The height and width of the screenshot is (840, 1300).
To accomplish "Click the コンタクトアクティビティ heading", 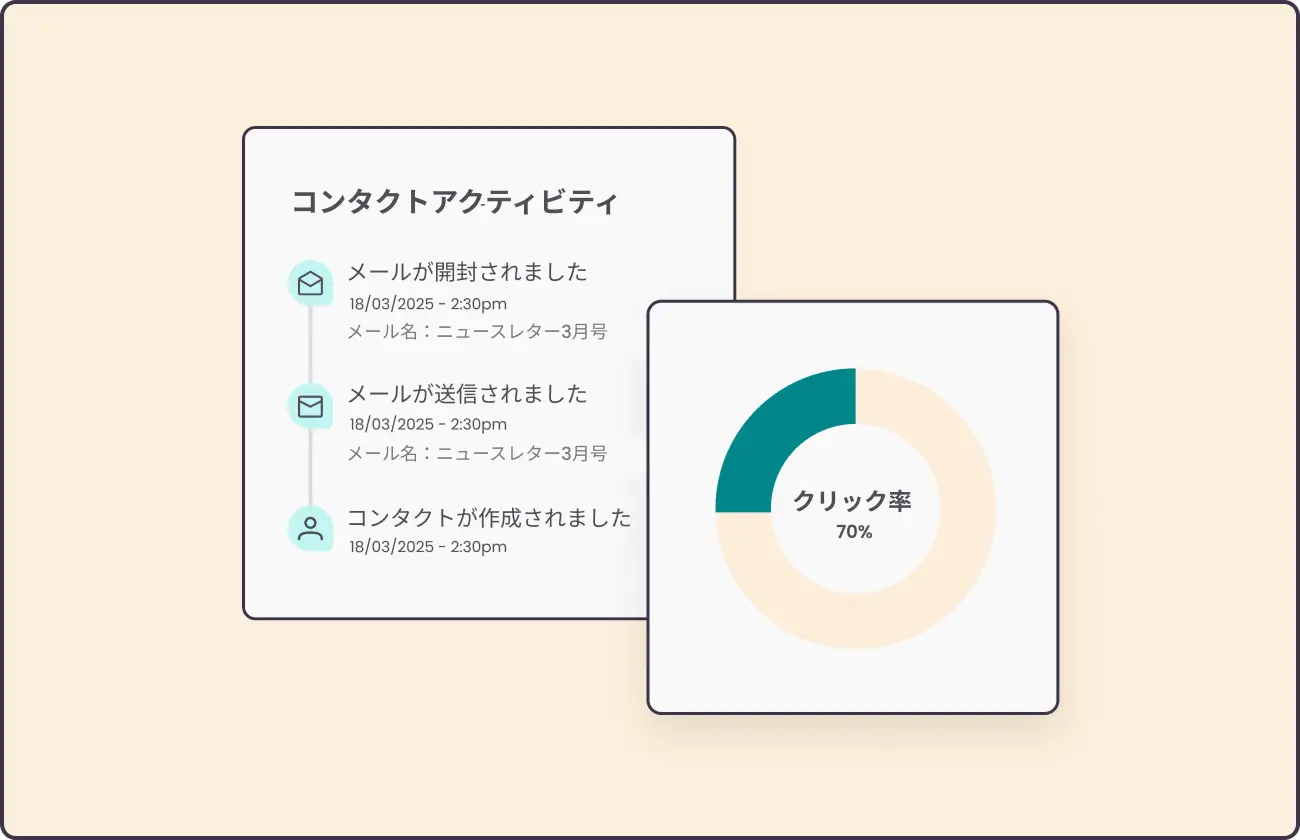I will (455, 202).
